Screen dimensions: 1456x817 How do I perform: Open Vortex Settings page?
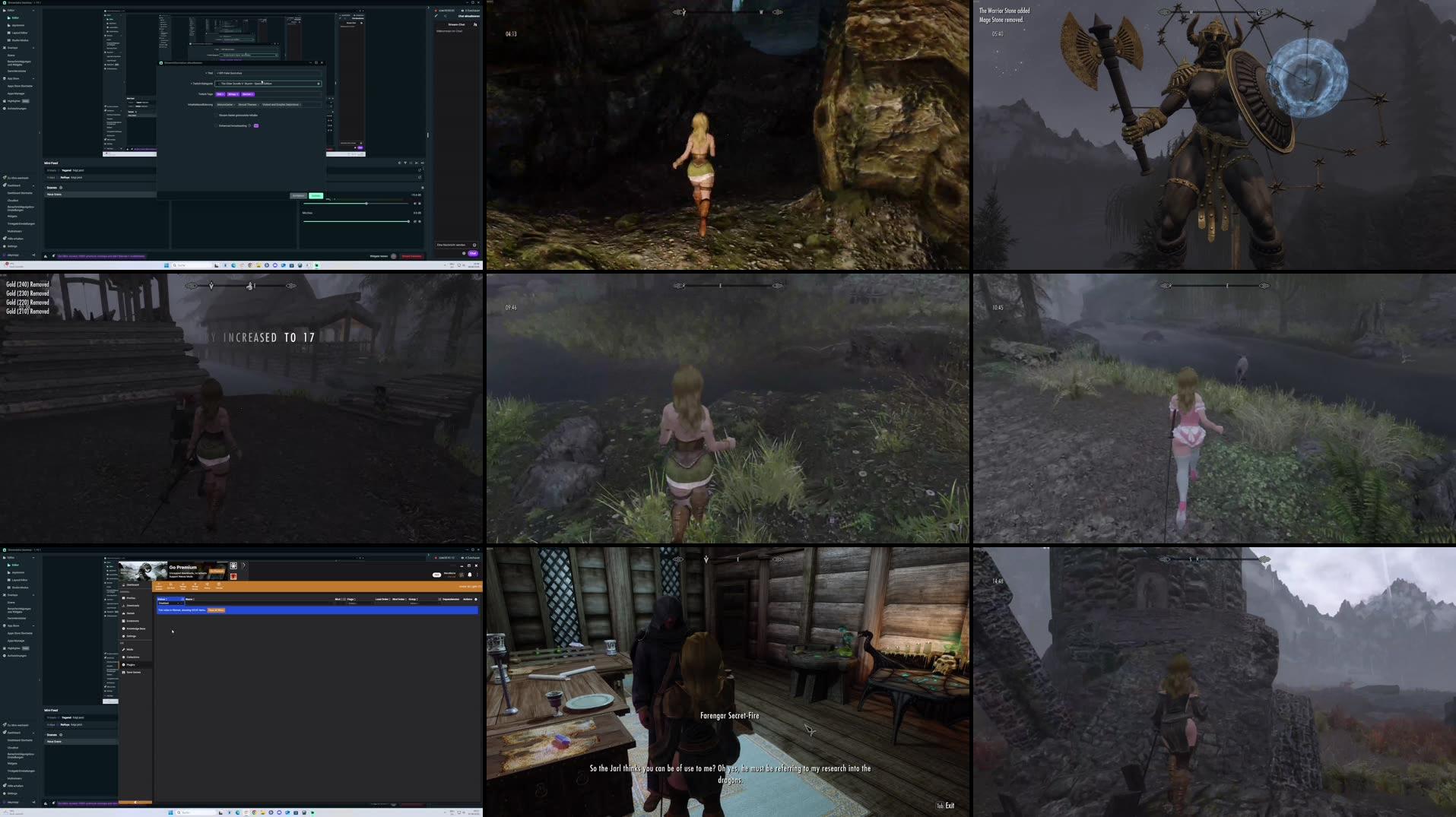131,636
